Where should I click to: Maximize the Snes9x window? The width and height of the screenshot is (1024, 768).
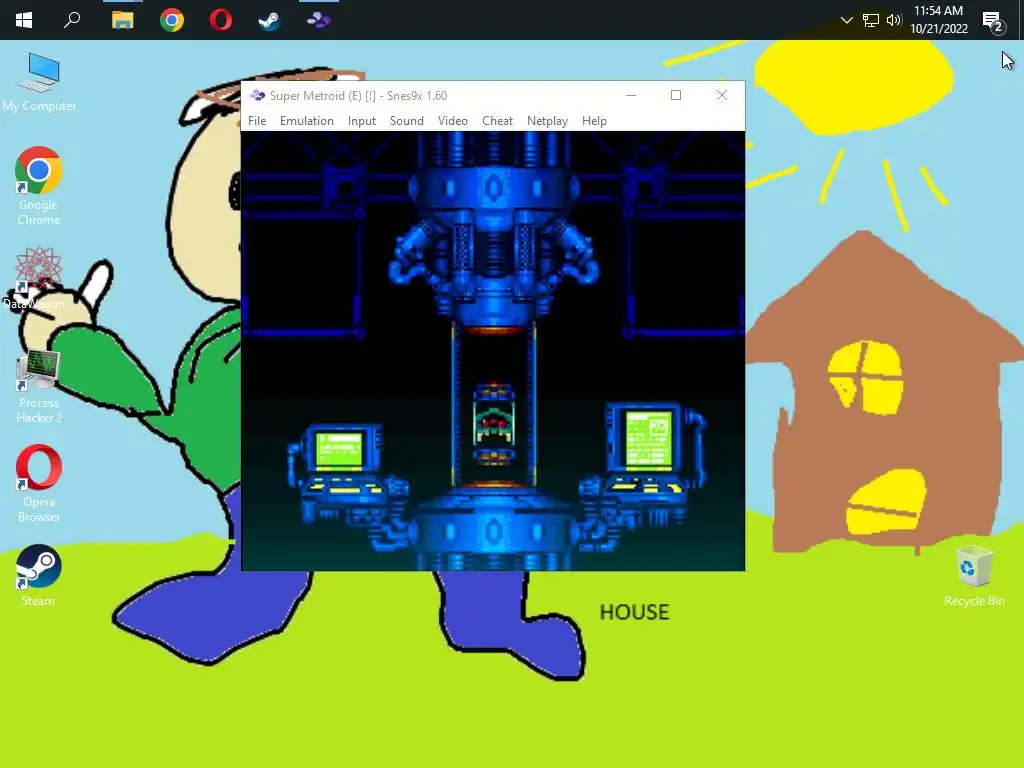click(676, 95)
